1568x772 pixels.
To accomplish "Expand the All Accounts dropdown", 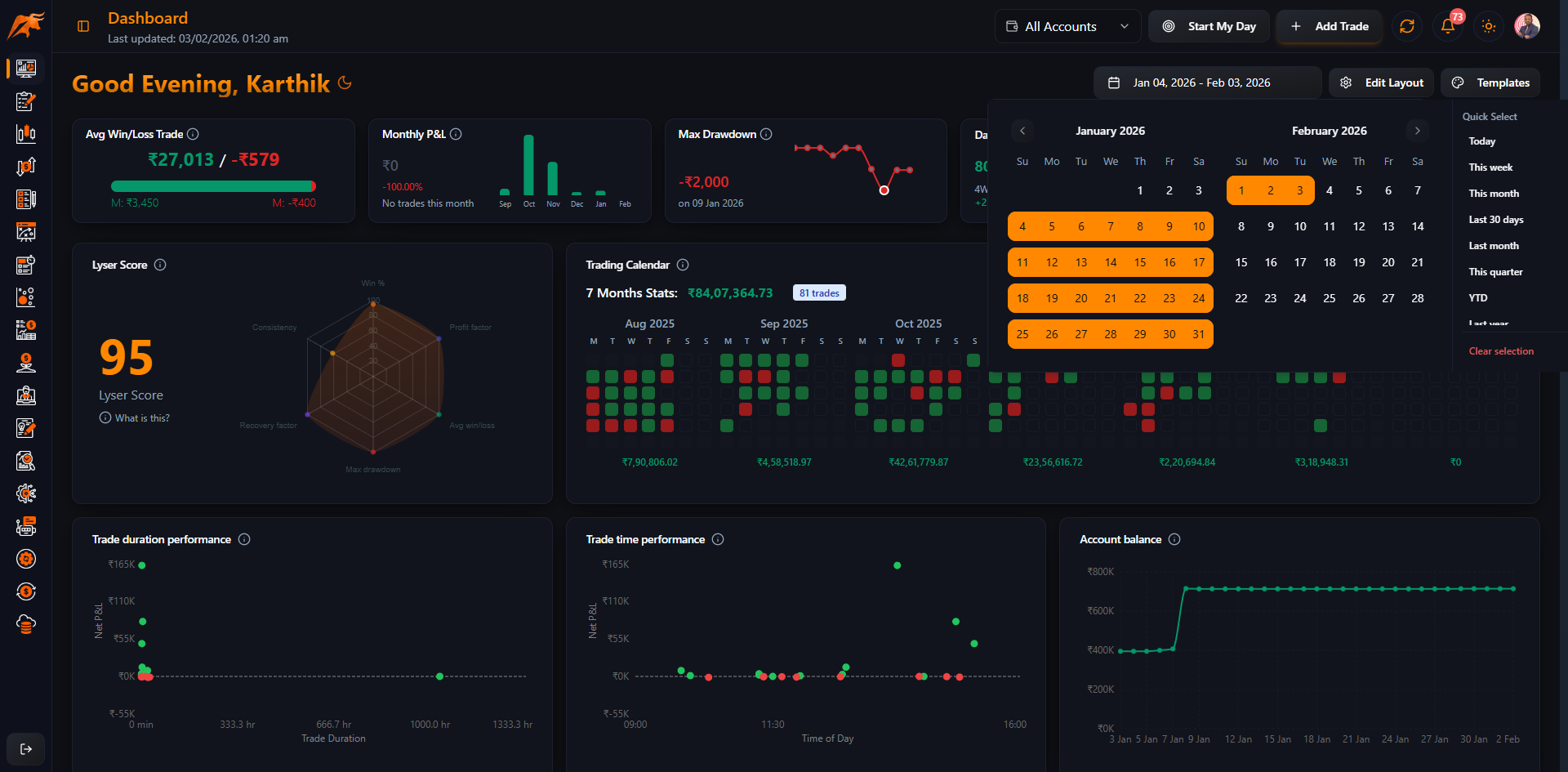I will click(x=1067, y=26).
